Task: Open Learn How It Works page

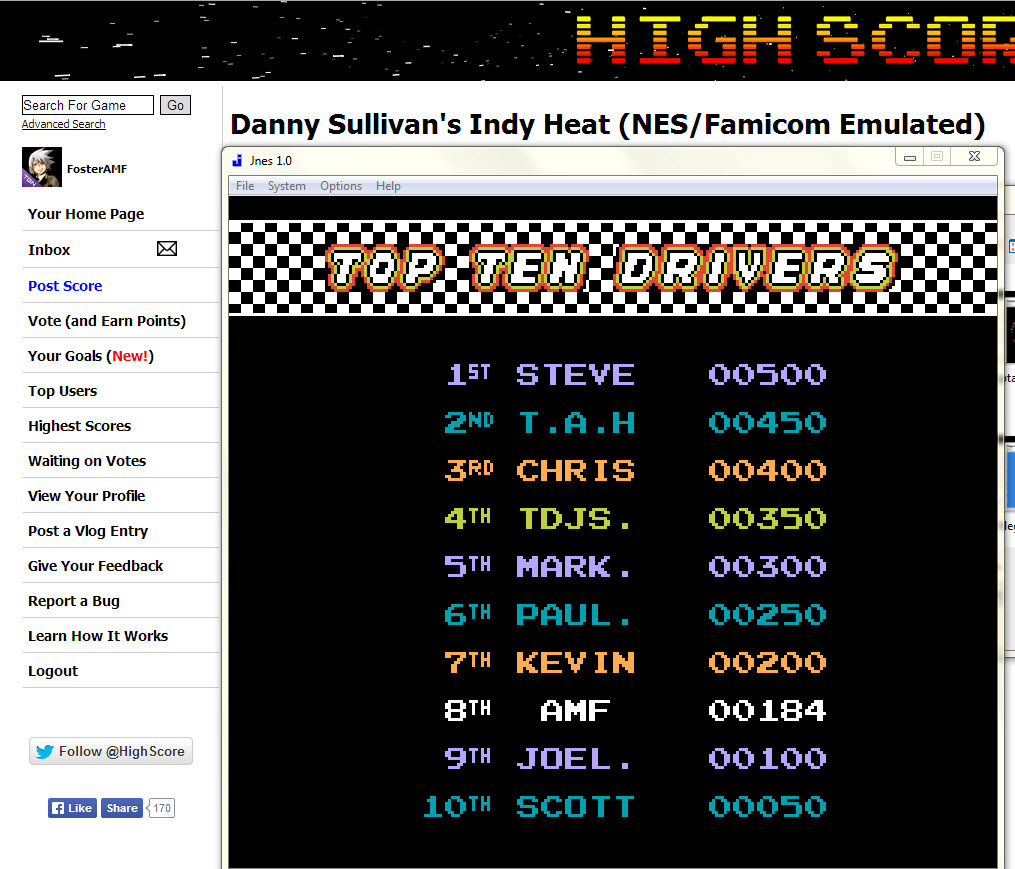Action: [x=98, y=636]
